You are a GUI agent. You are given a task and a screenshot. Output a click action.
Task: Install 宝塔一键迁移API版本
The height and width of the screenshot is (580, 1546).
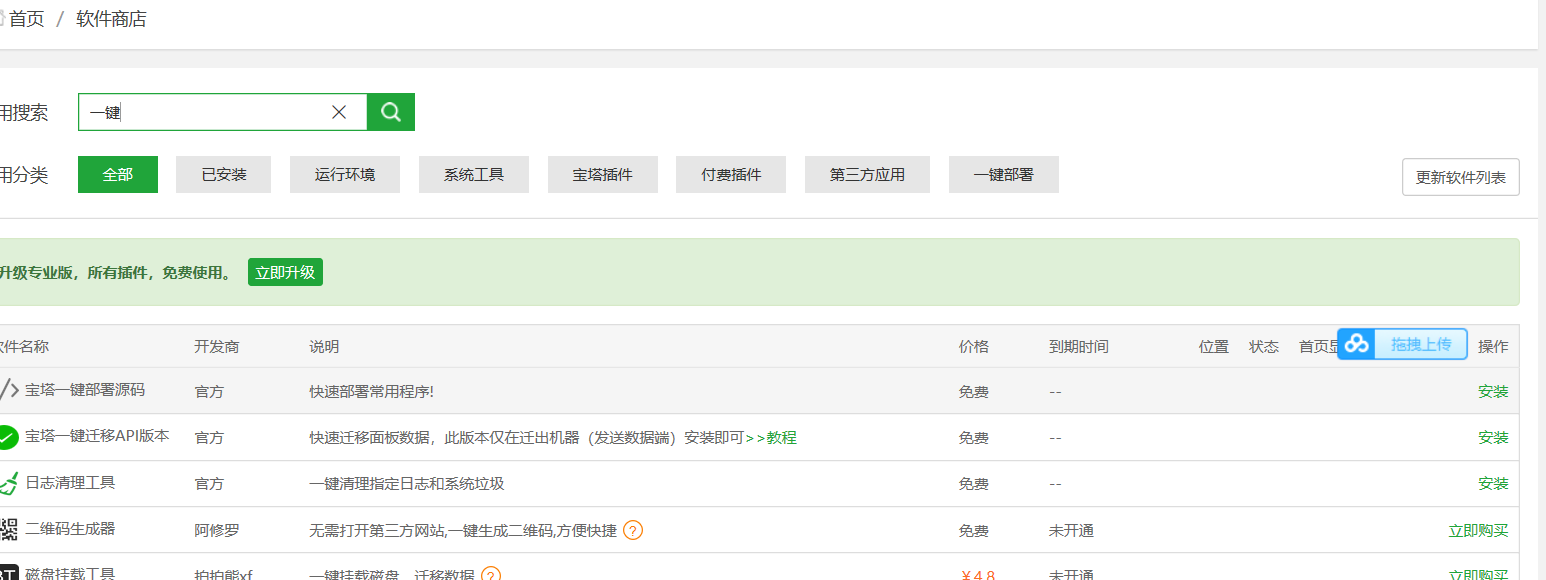(1493, 437)
